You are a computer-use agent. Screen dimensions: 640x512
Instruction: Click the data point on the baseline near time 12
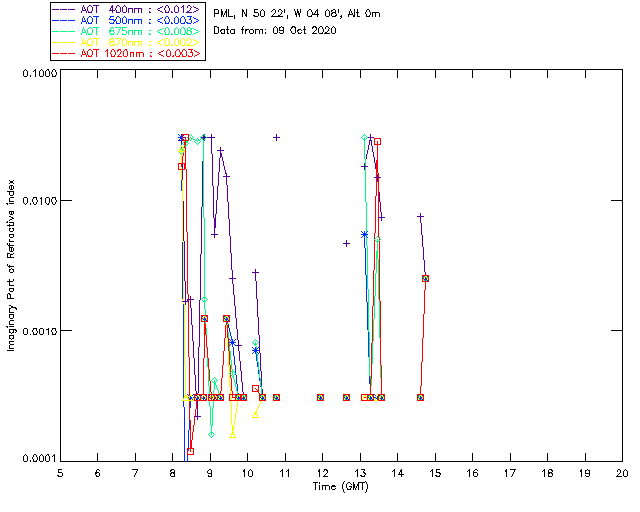[320, 397]
